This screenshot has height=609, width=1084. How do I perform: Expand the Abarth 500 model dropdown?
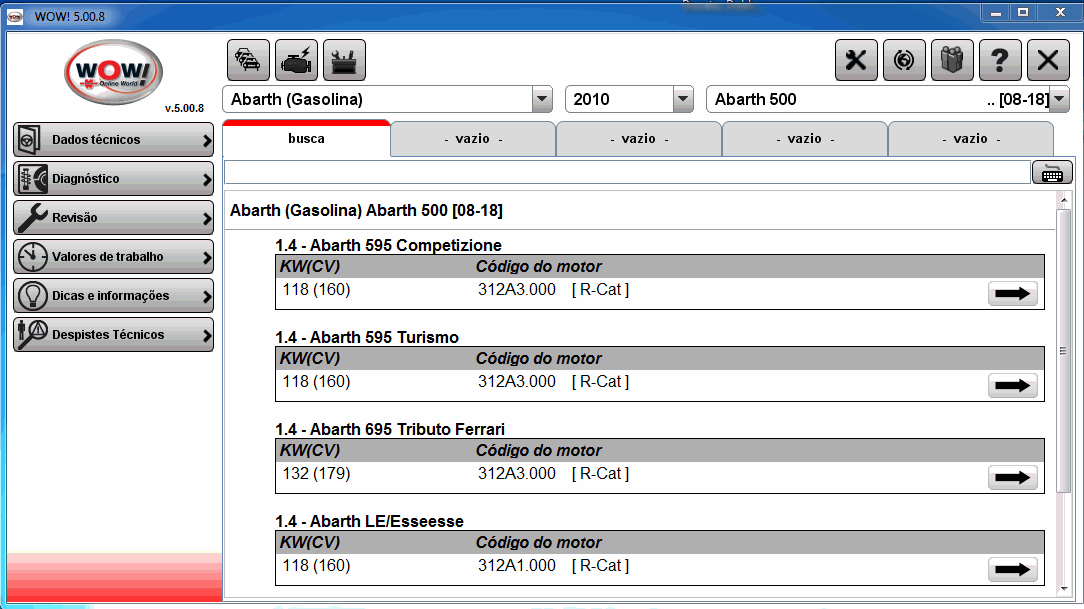[1059, 100]
